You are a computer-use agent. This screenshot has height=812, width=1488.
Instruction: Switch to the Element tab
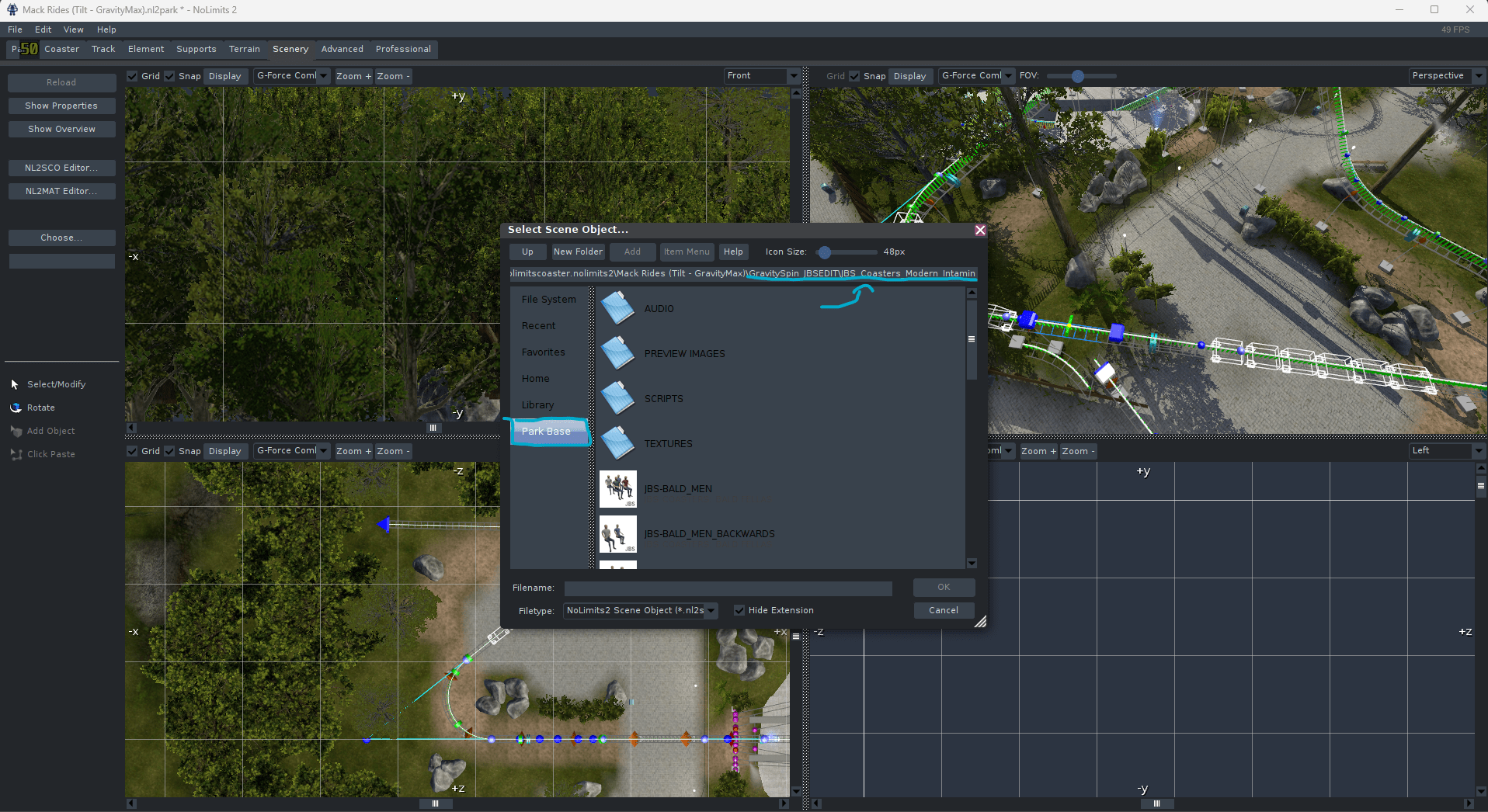click(x=146, y=49)
